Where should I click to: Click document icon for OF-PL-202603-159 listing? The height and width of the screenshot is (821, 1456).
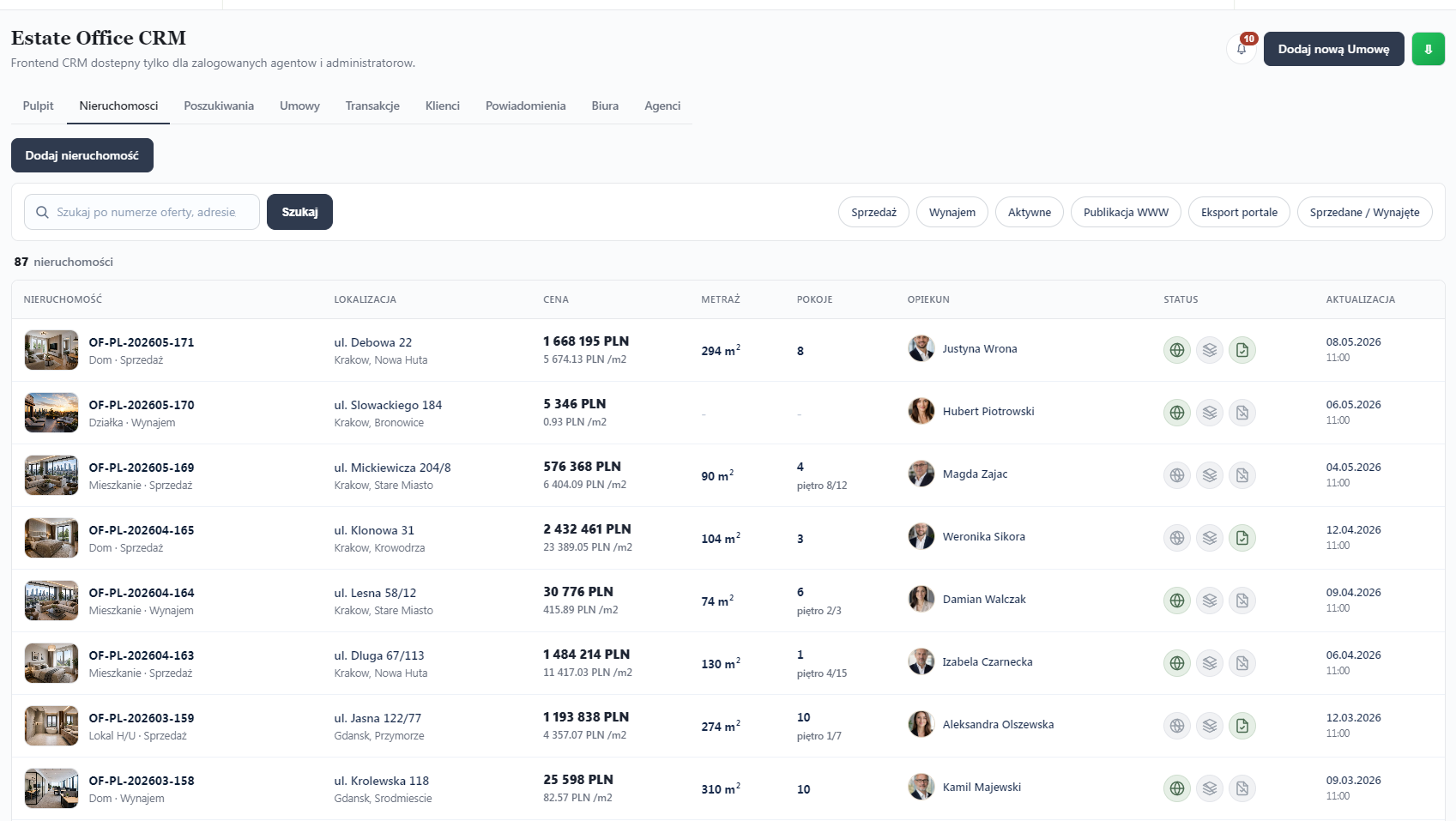coord(1242,726)
